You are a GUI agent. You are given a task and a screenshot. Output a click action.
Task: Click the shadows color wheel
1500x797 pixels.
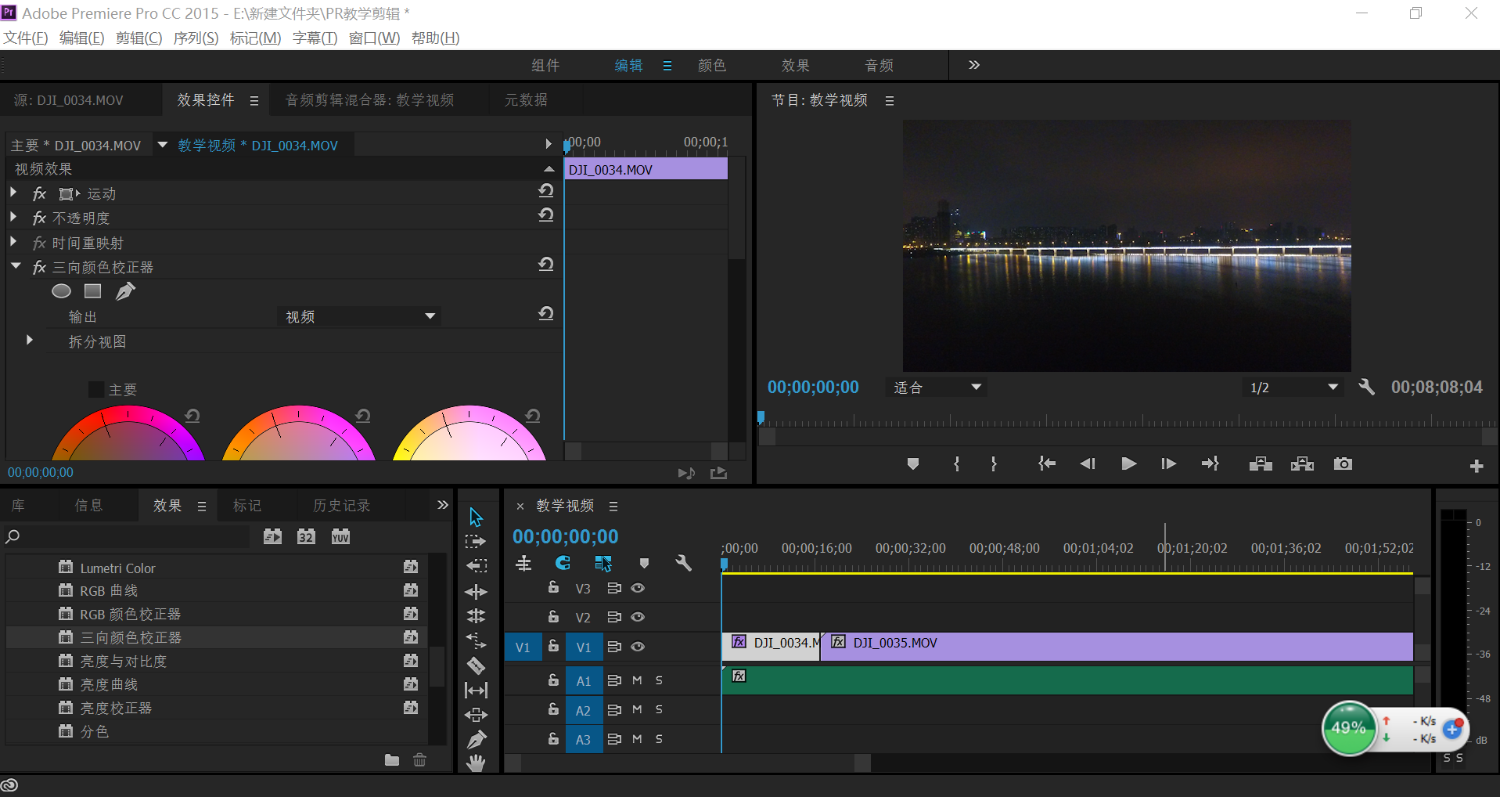click(x=128, y=434)
